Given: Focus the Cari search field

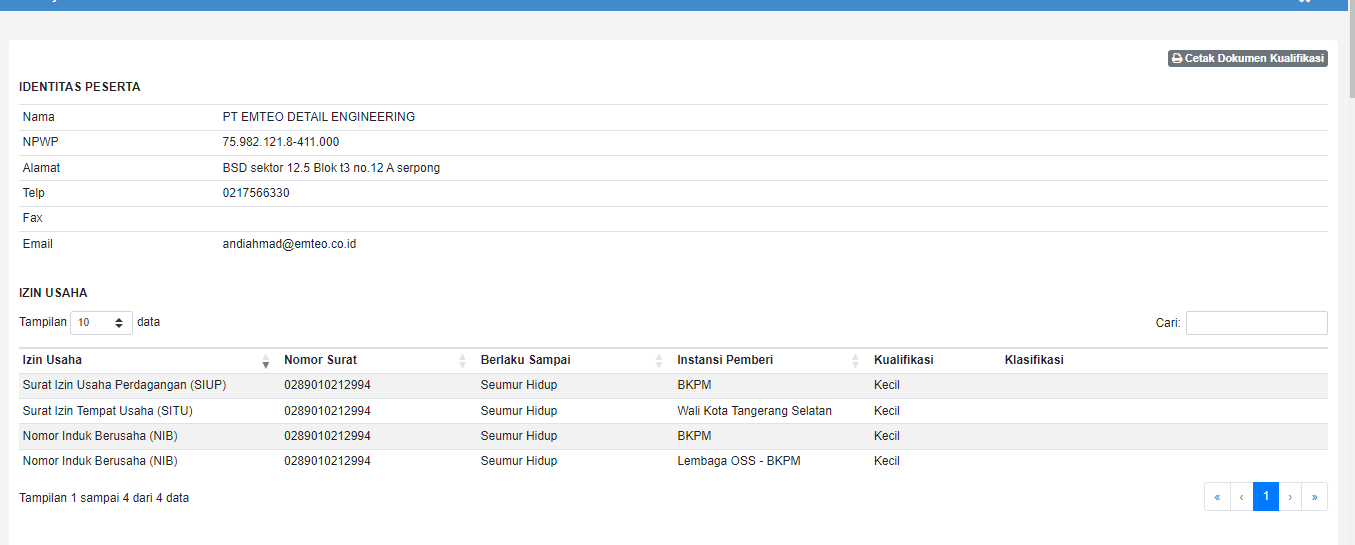Looking at the screenshot, I should (x=1256, y=323).
